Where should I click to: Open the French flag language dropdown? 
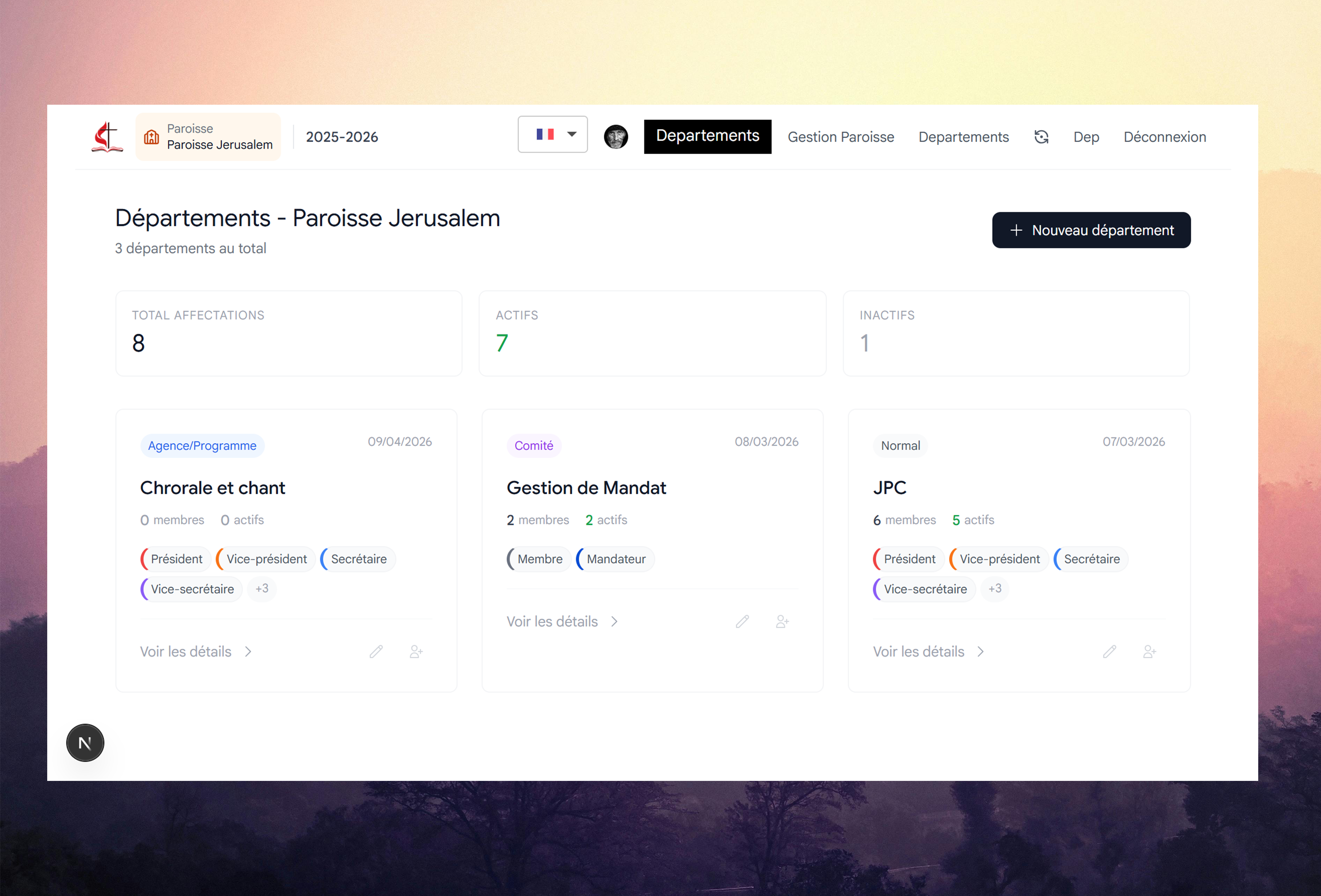(552, 135)
